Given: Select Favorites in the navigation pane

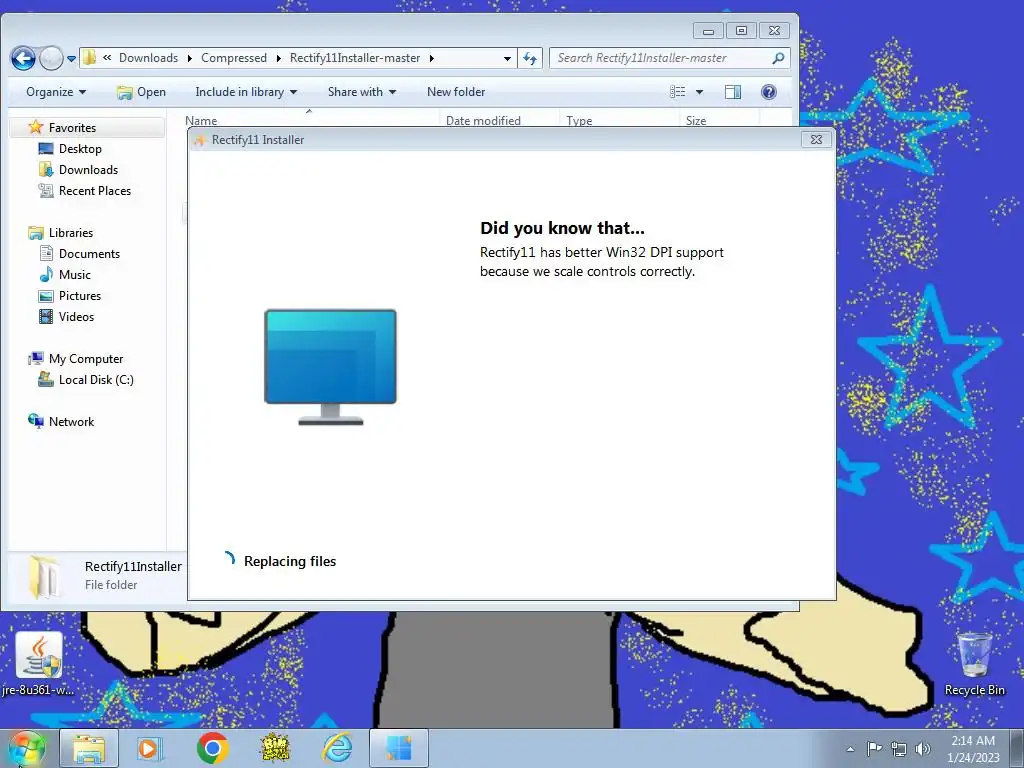Looking at the screenshot, I should (72, 128).
